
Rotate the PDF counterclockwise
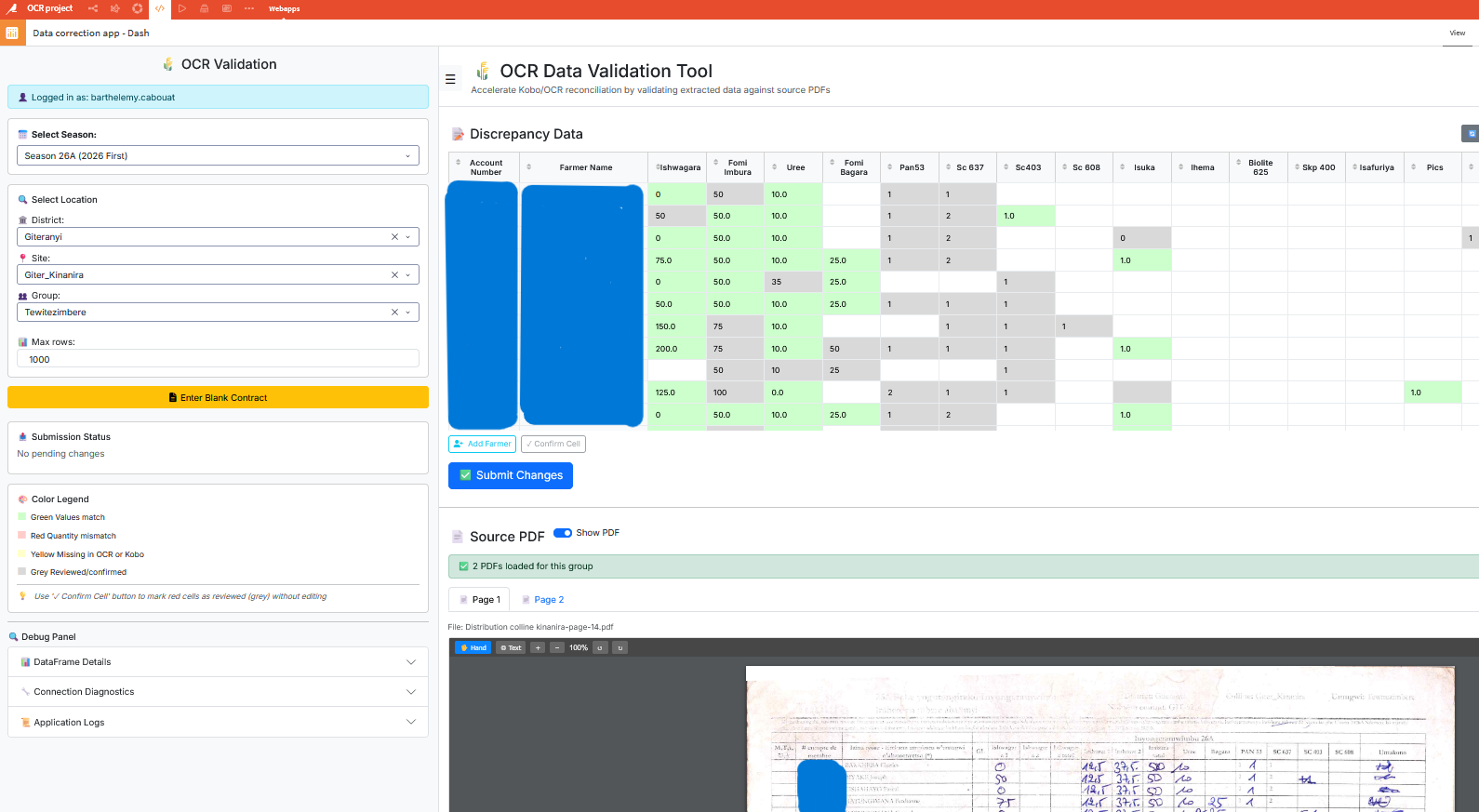600,647
